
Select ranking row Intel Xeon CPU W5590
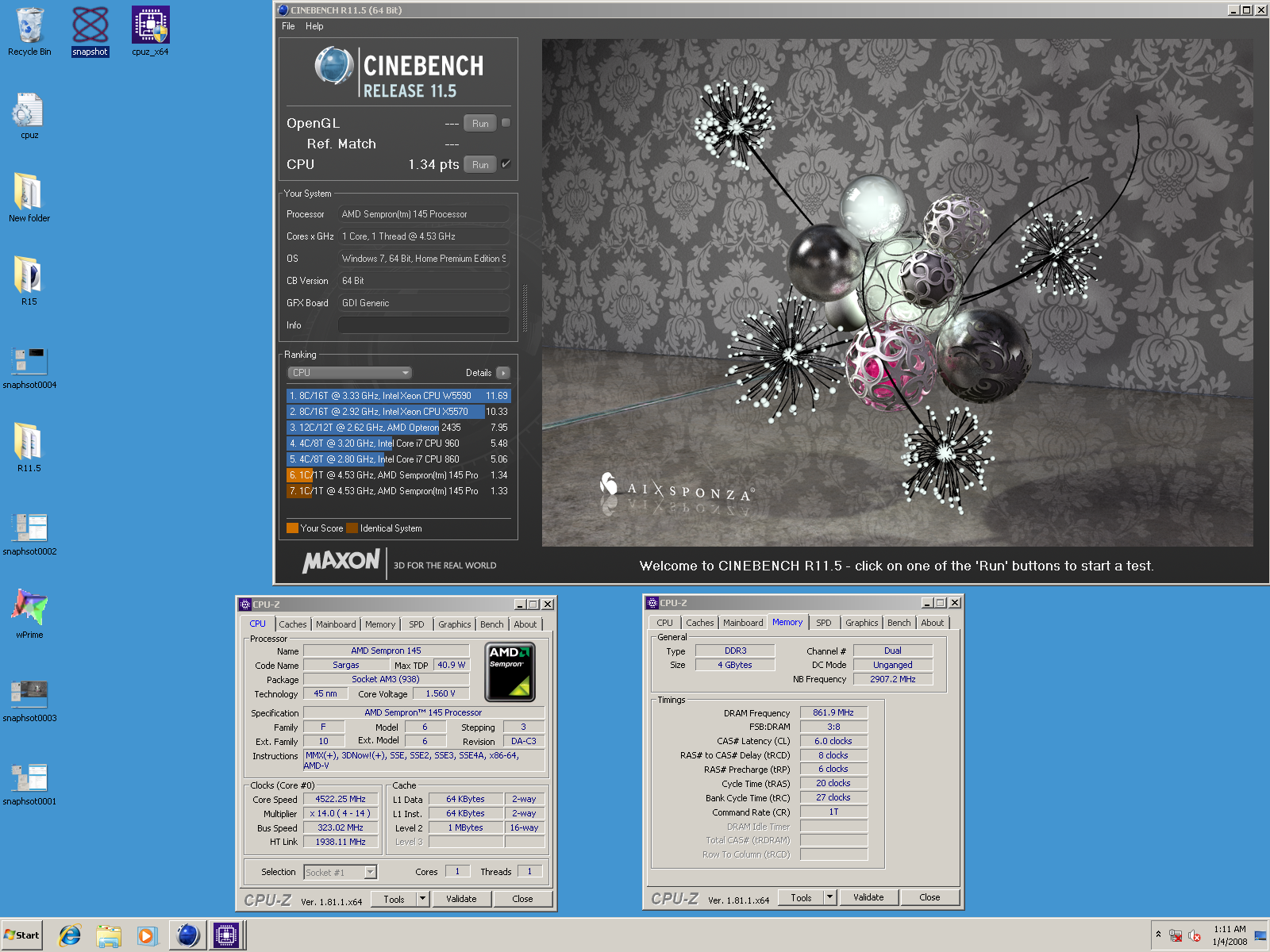click(x=398, y=396)
